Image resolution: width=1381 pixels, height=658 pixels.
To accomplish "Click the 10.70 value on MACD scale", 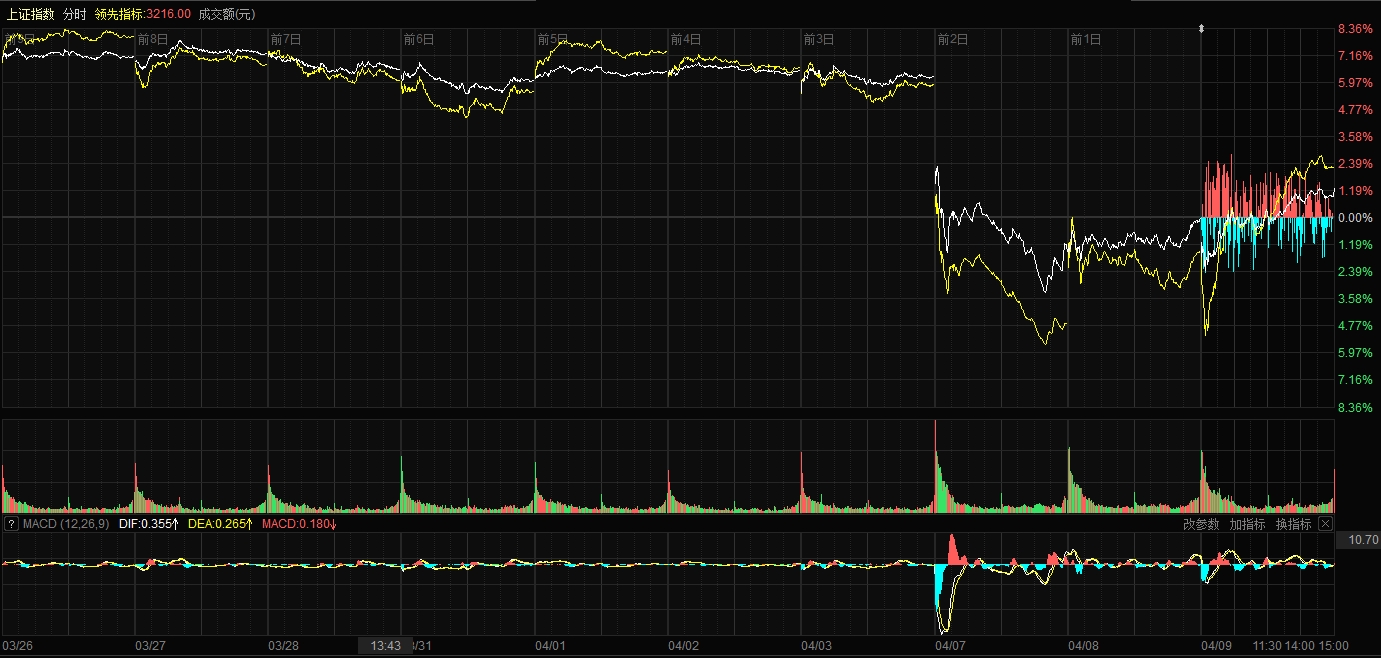I will tap(1363, 540).
